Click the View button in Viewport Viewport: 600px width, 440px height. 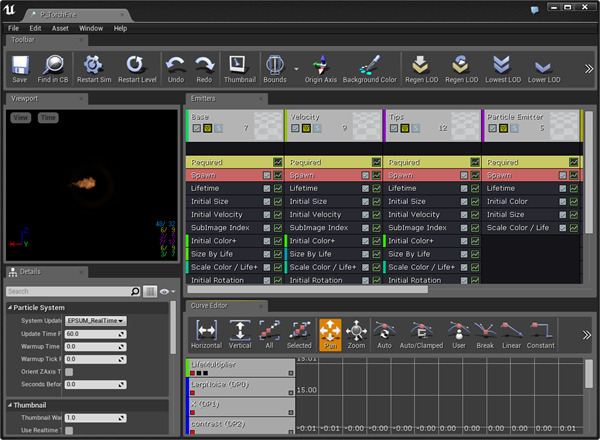[21, 118]
